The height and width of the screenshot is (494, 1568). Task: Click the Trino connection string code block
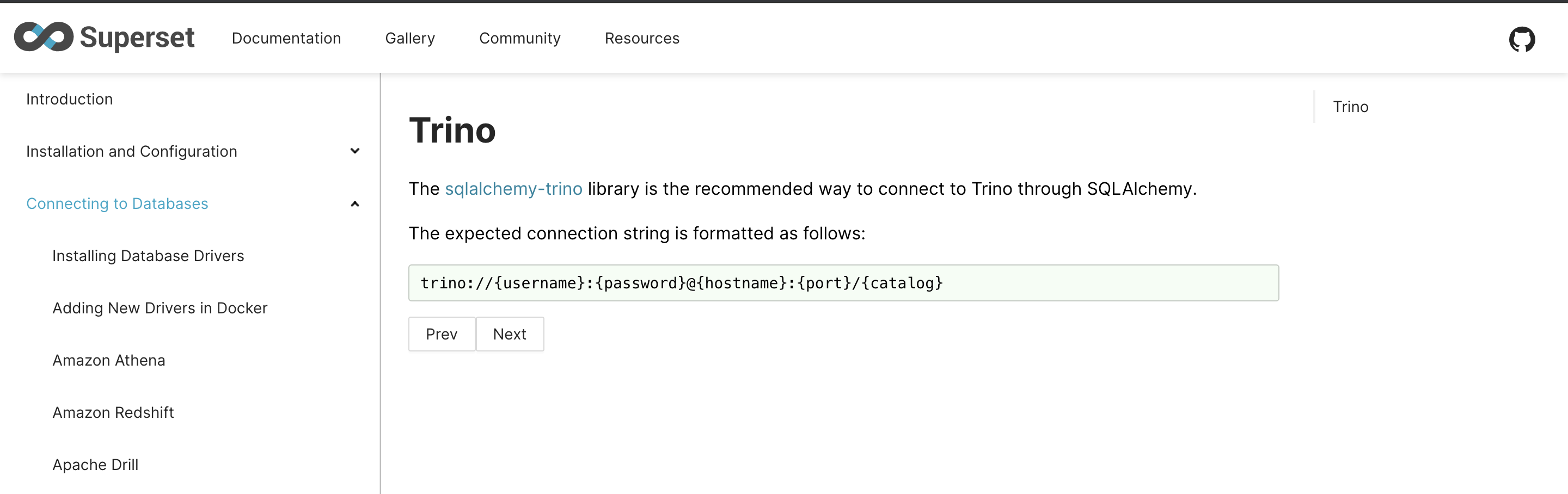[843, 283]
